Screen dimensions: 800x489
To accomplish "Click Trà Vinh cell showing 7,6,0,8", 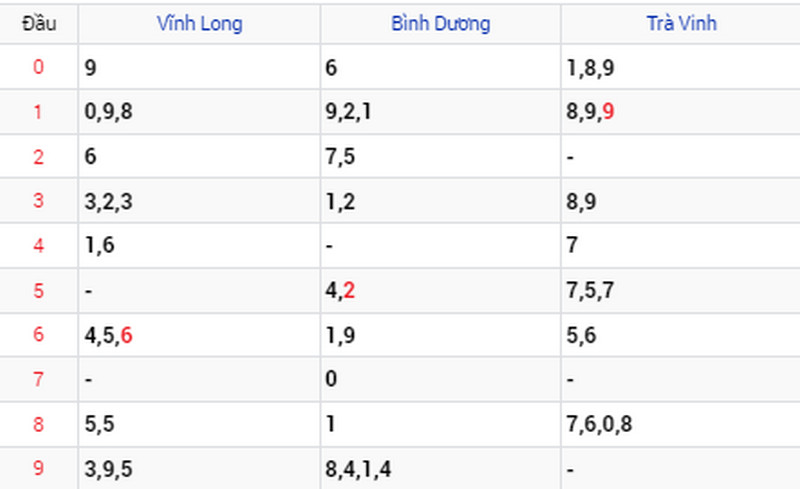I will click(681, 424).
